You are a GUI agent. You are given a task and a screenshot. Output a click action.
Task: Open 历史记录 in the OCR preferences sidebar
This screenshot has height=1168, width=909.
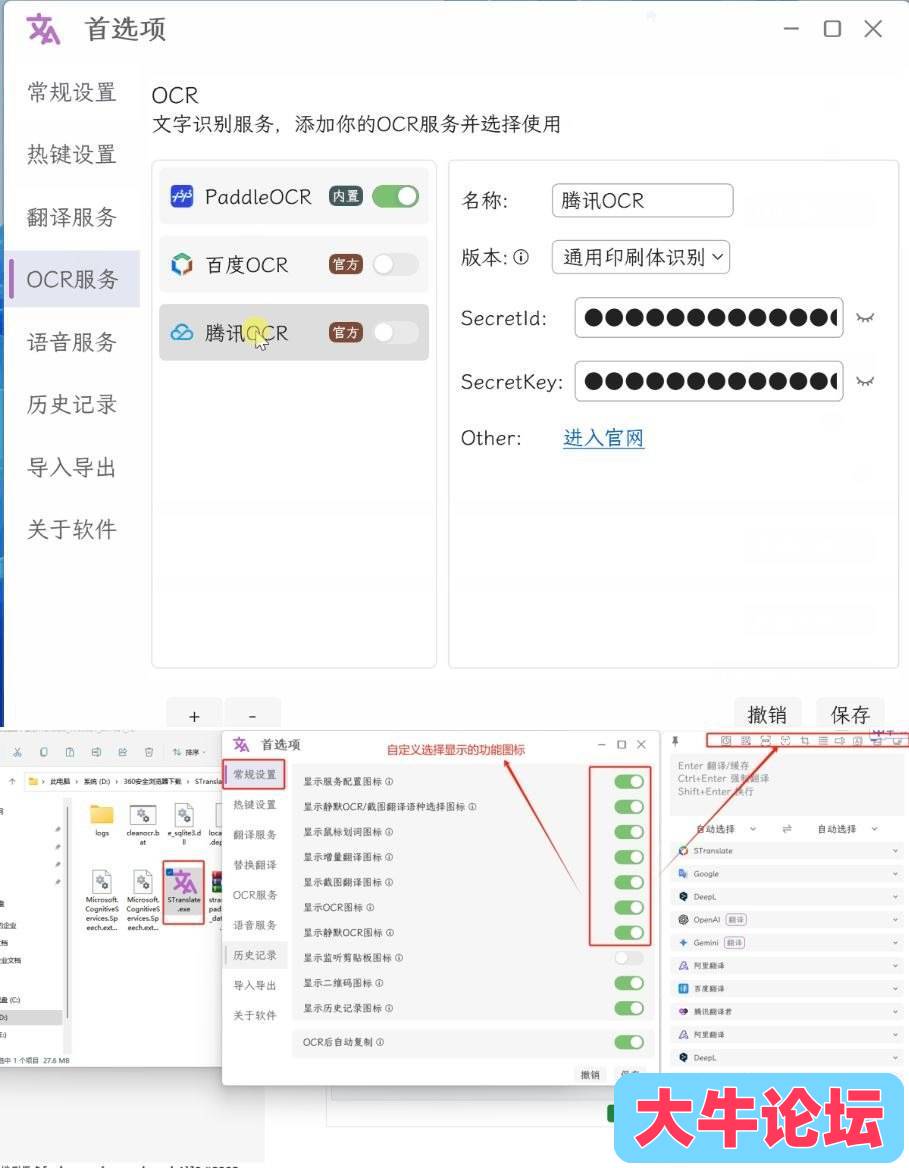[x=72, y=404]
